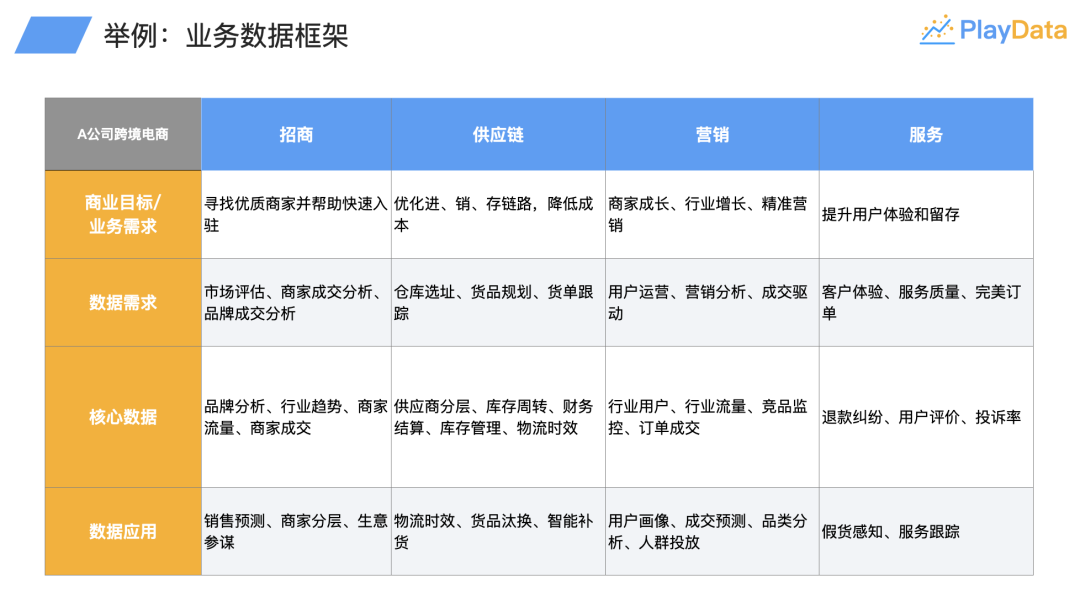
Task: Select the slide title 举例：业务数据框架
Action: coord(226,35)
